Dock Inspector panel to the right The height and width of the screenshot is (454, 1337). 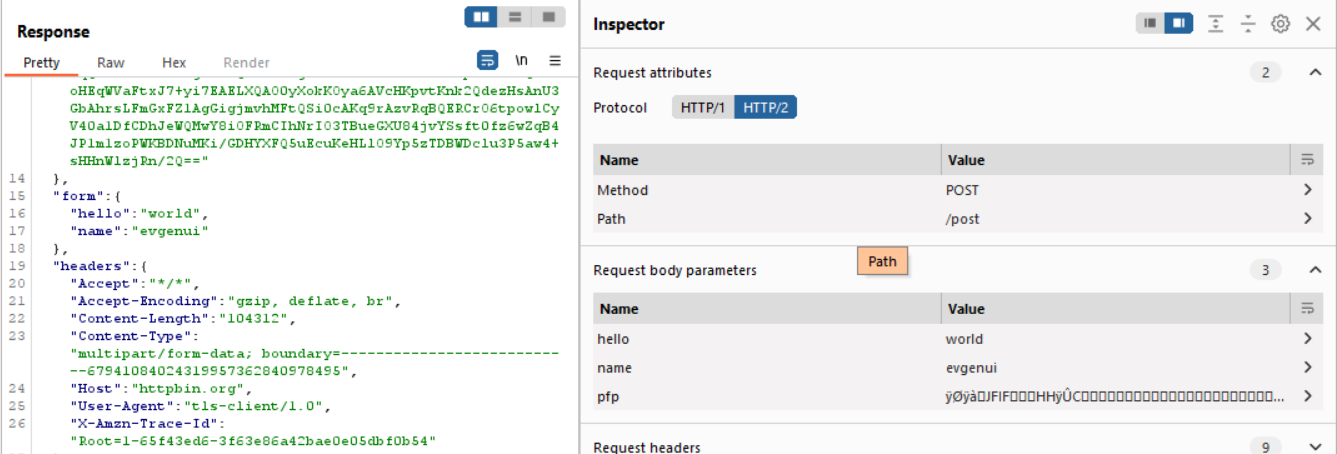click(x=1180, y=24)
